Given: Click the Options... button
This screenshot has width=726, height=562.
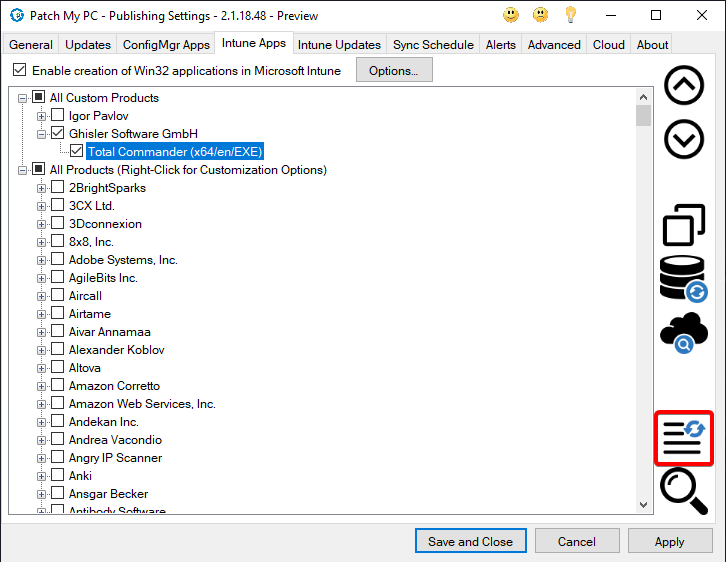Looking at the screenshot, I should coord(394,71).
